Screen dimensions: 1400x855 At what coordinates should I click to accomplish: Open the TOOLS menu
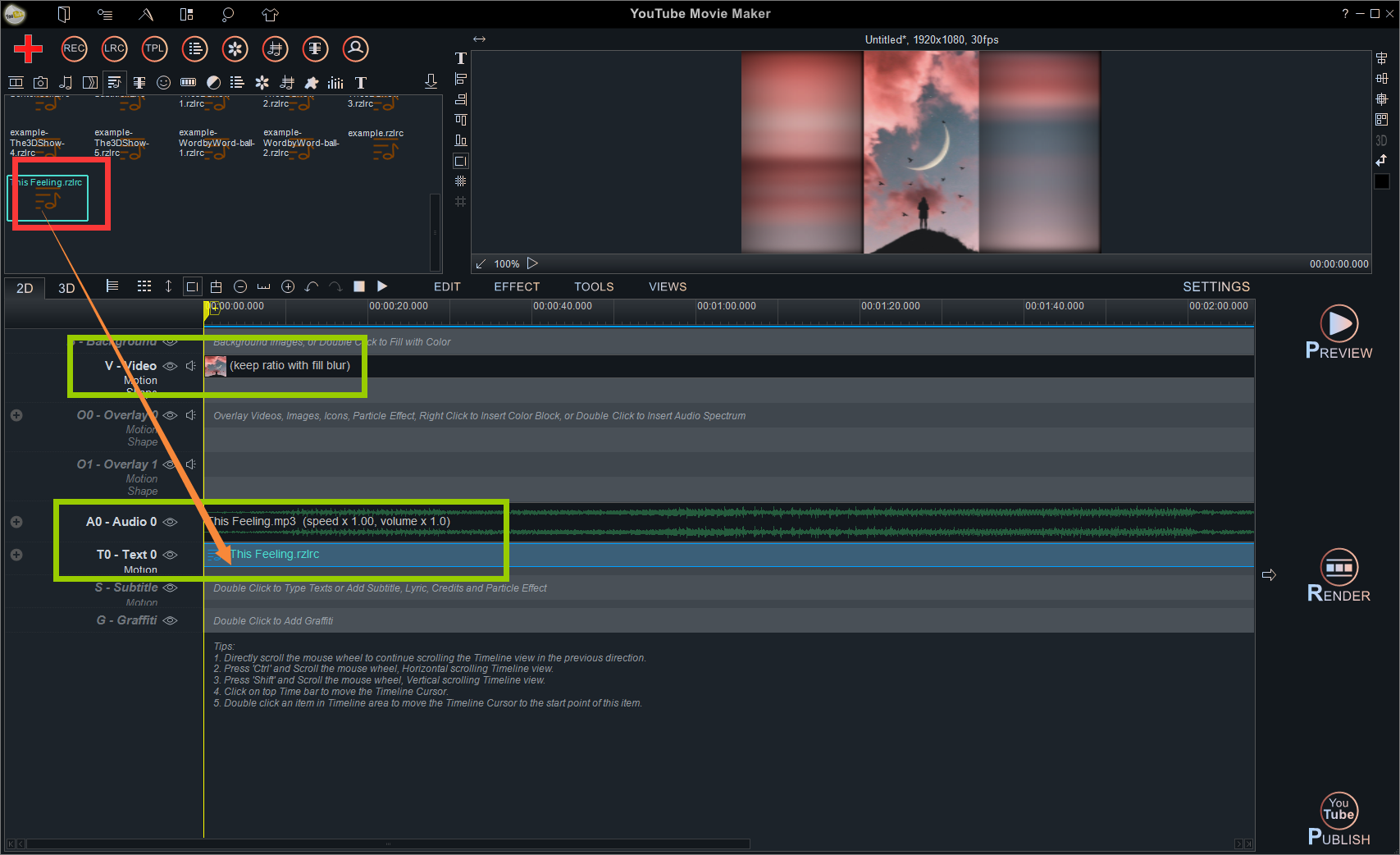tap(594, 287)
